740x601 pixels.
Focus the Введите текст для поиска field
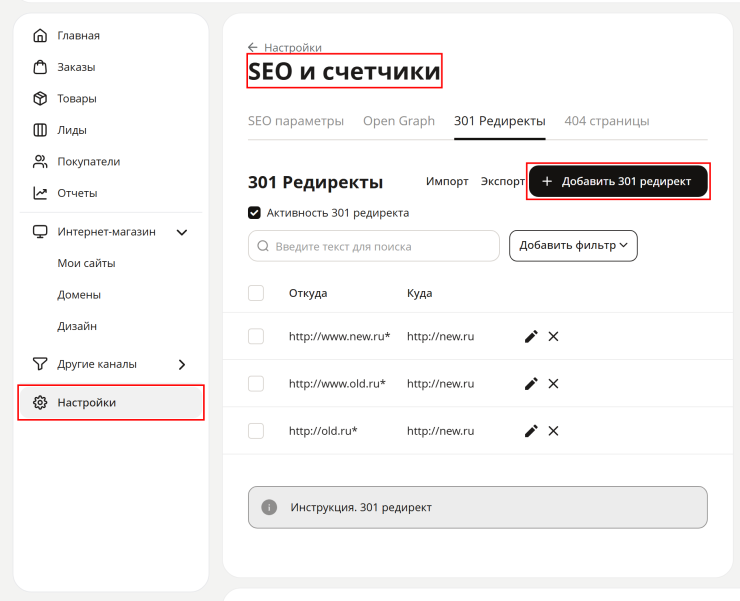pyautogui.click(x=374, y=246)
